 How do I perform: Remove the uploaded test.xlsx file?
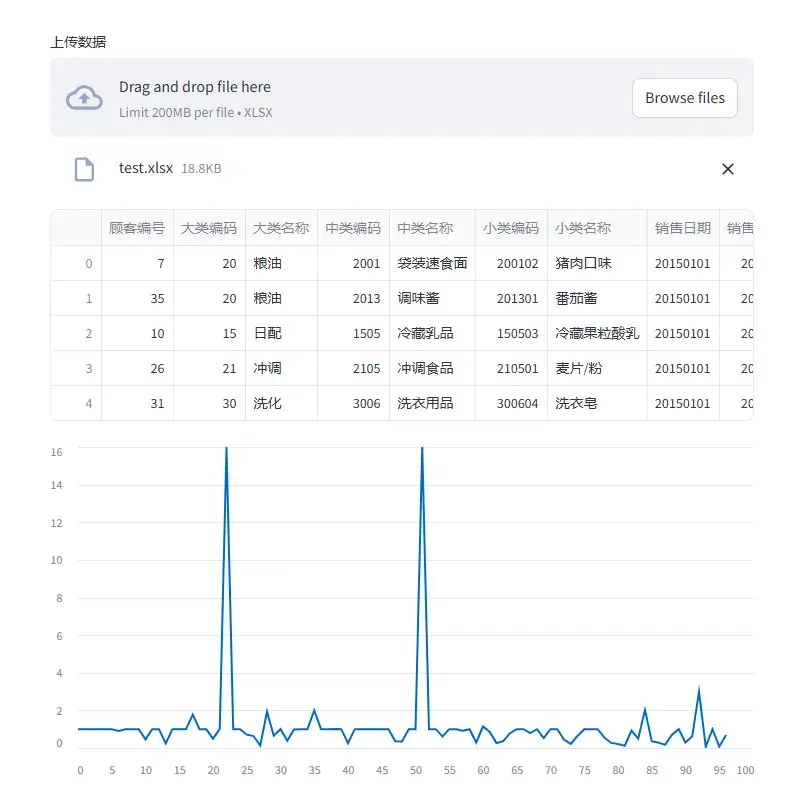(728, 168)
